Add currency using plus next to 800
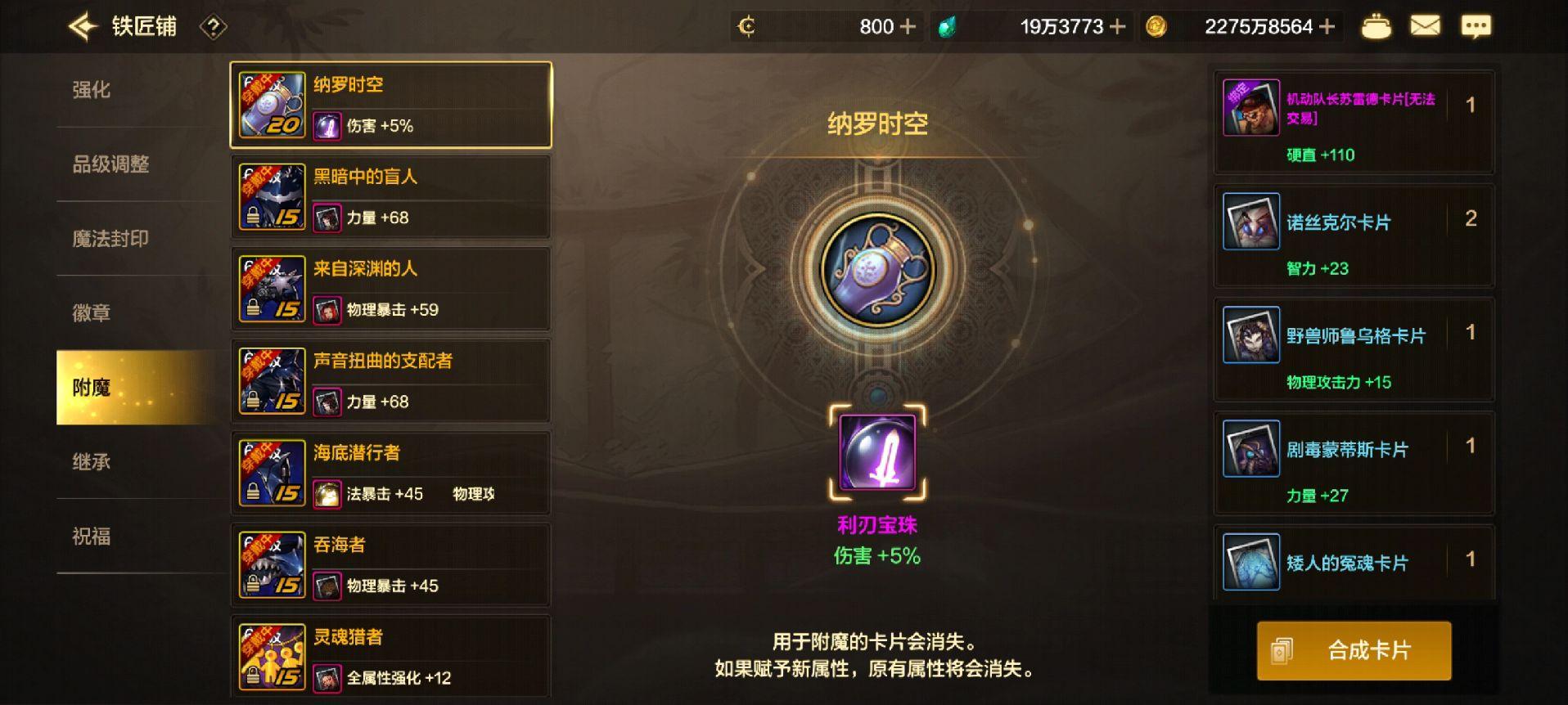Viewport: 1568px width, 705px height. [x=908, y=27]
